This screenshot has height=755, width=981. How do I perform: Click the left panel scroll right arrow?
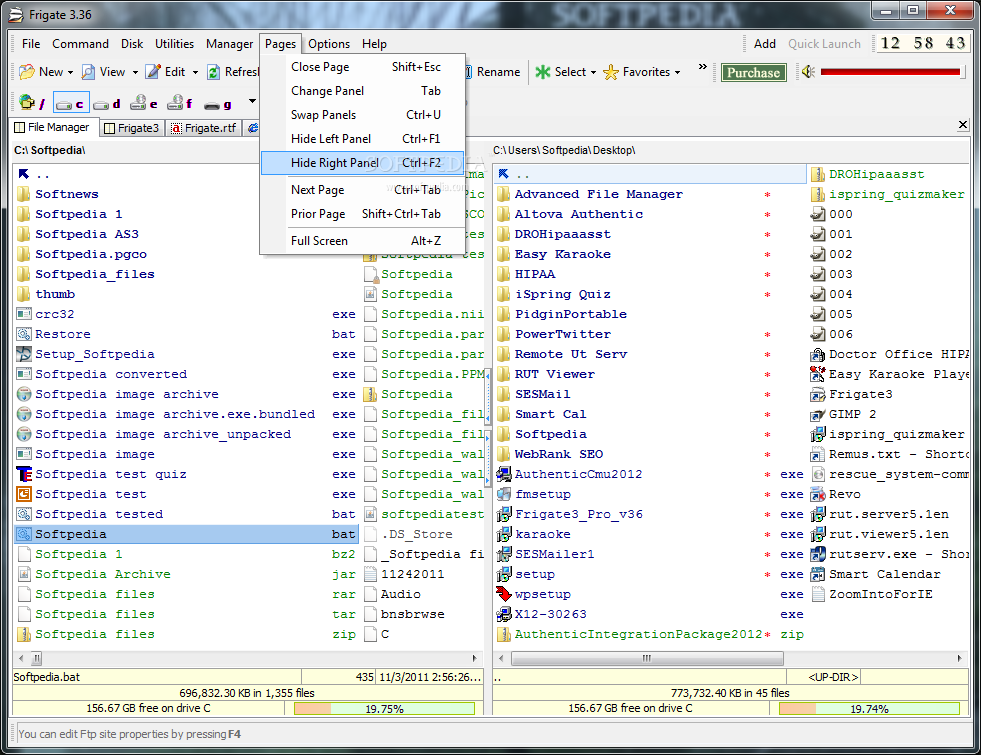click(x=475, y=658)
